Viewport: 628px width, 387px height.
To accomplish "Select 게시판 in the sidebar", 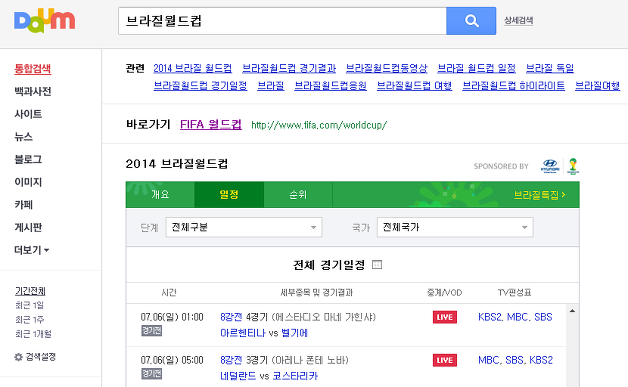I will point(28,228).
